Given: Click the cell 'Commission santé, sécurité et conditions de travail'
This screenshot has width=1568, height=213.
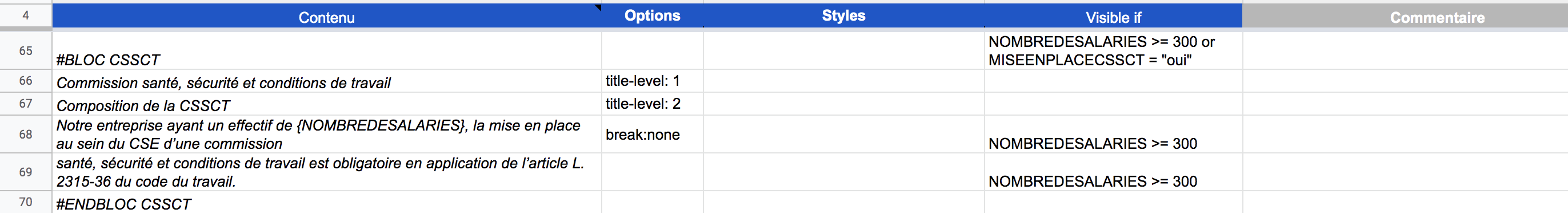Looking at the screenshot, I should coord(327,81).
